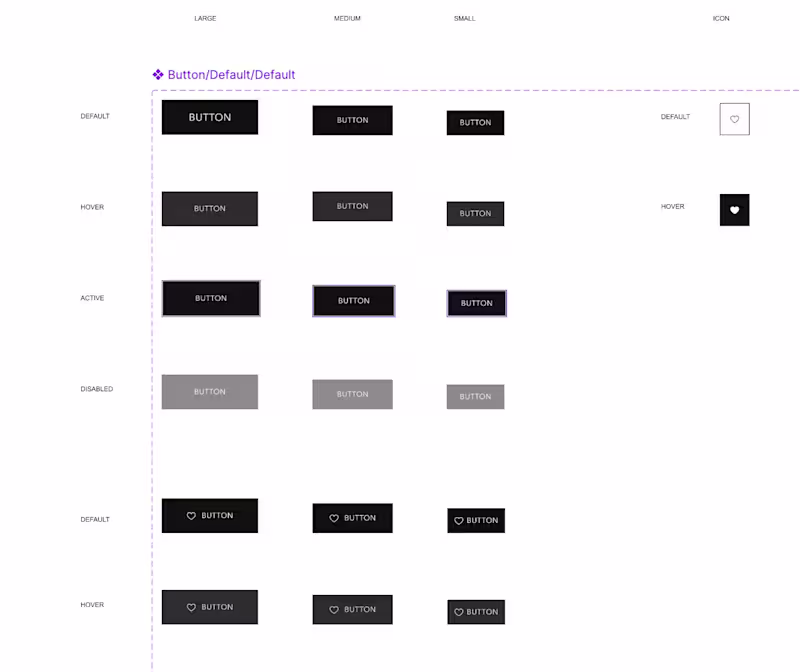Click the HOVER row label on the left
The width and height of the screenshot is (800, 672).
(92, 206)
